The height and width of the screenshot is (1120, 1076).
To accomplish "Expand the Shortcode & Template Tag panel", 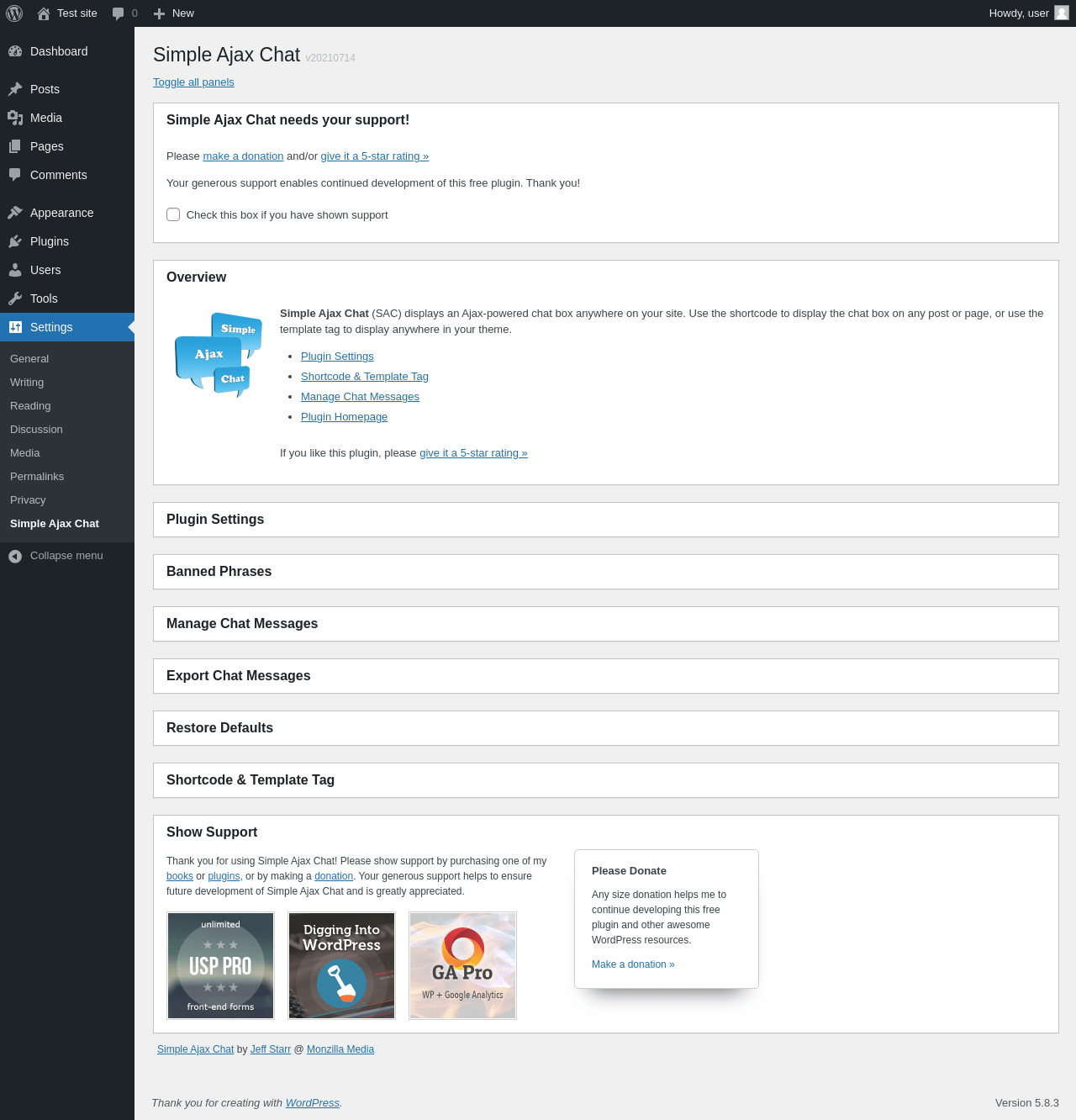I will pos(605,780).
